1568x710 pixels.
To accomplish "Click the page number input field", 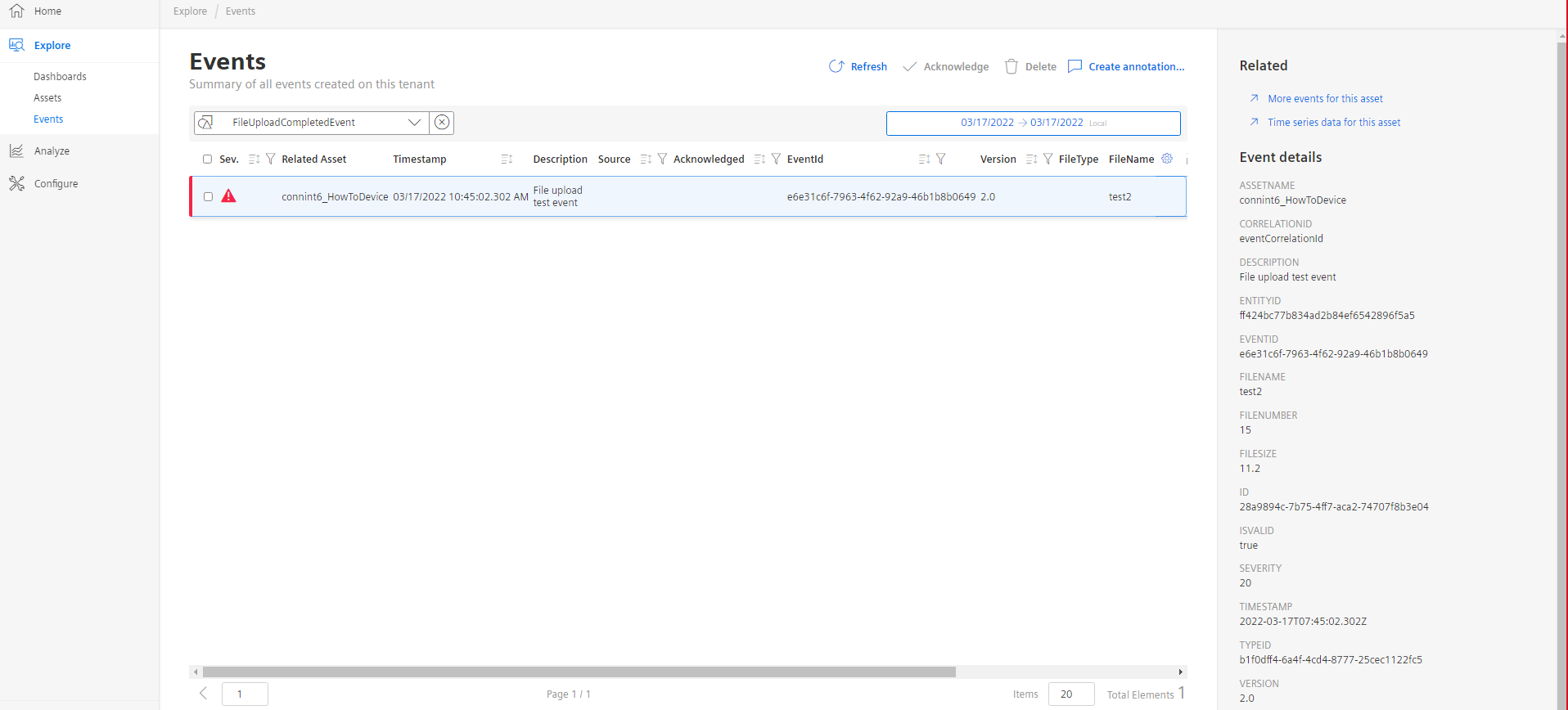I will coord(245,694).
